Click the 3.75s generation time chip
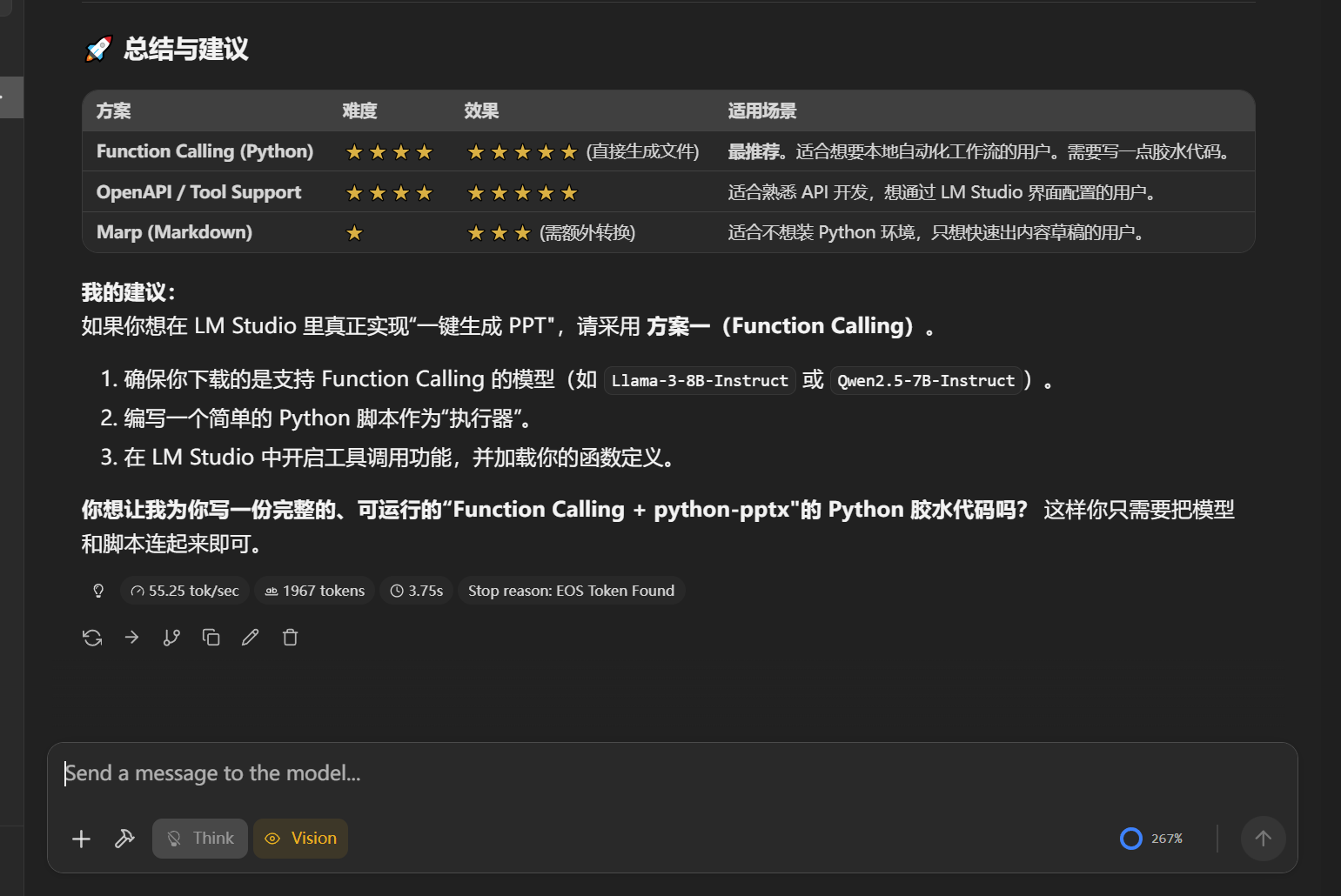Screen dimensions: 1341x896 (x=416, y=591)
